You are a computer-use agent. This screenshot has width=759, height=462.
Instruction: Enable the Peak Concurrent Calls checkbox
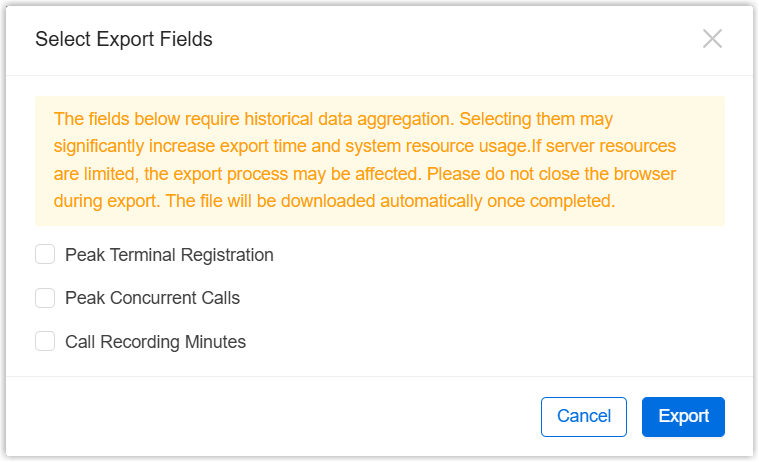[x=45, y=298]
